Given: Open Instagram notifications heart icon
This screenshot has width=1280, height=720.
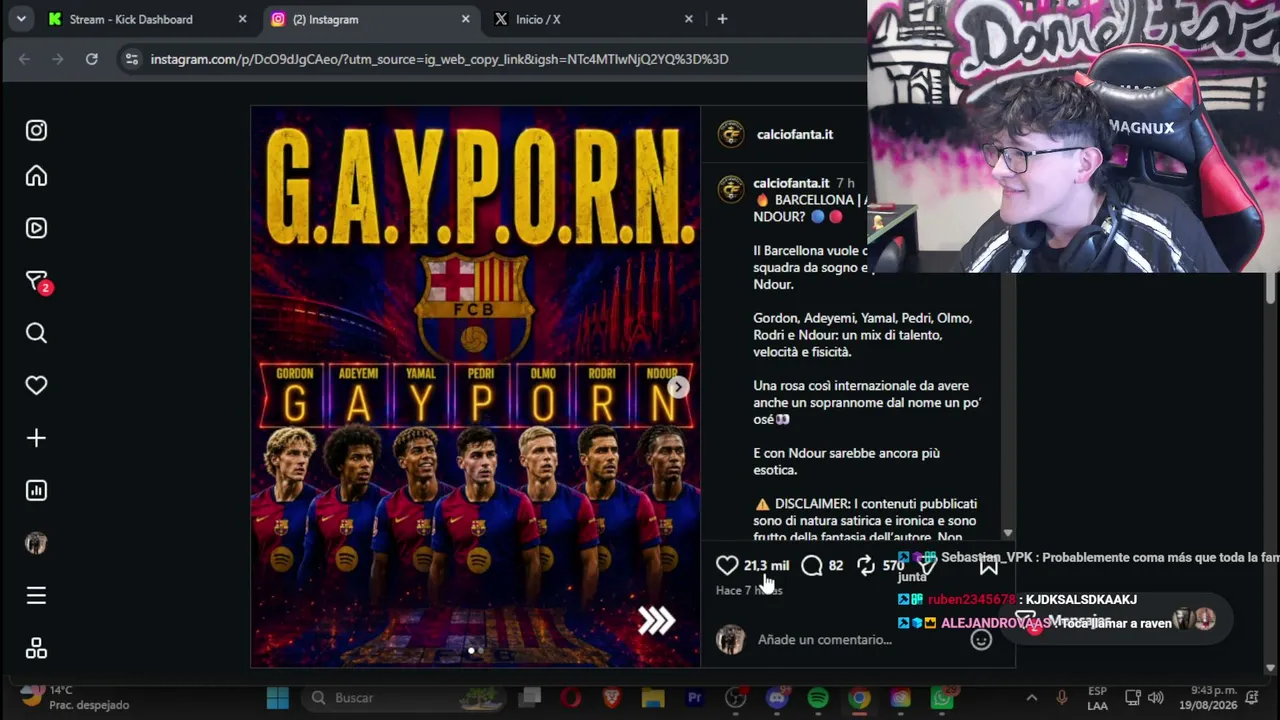Looking at the screenshot, I should click(36, 385).
